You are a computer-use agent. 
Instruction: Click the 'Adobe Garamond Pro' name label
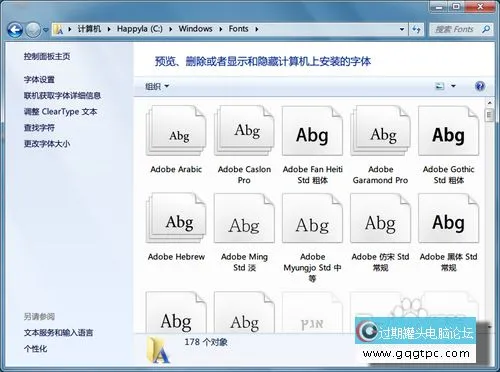(x=380, y=175)
